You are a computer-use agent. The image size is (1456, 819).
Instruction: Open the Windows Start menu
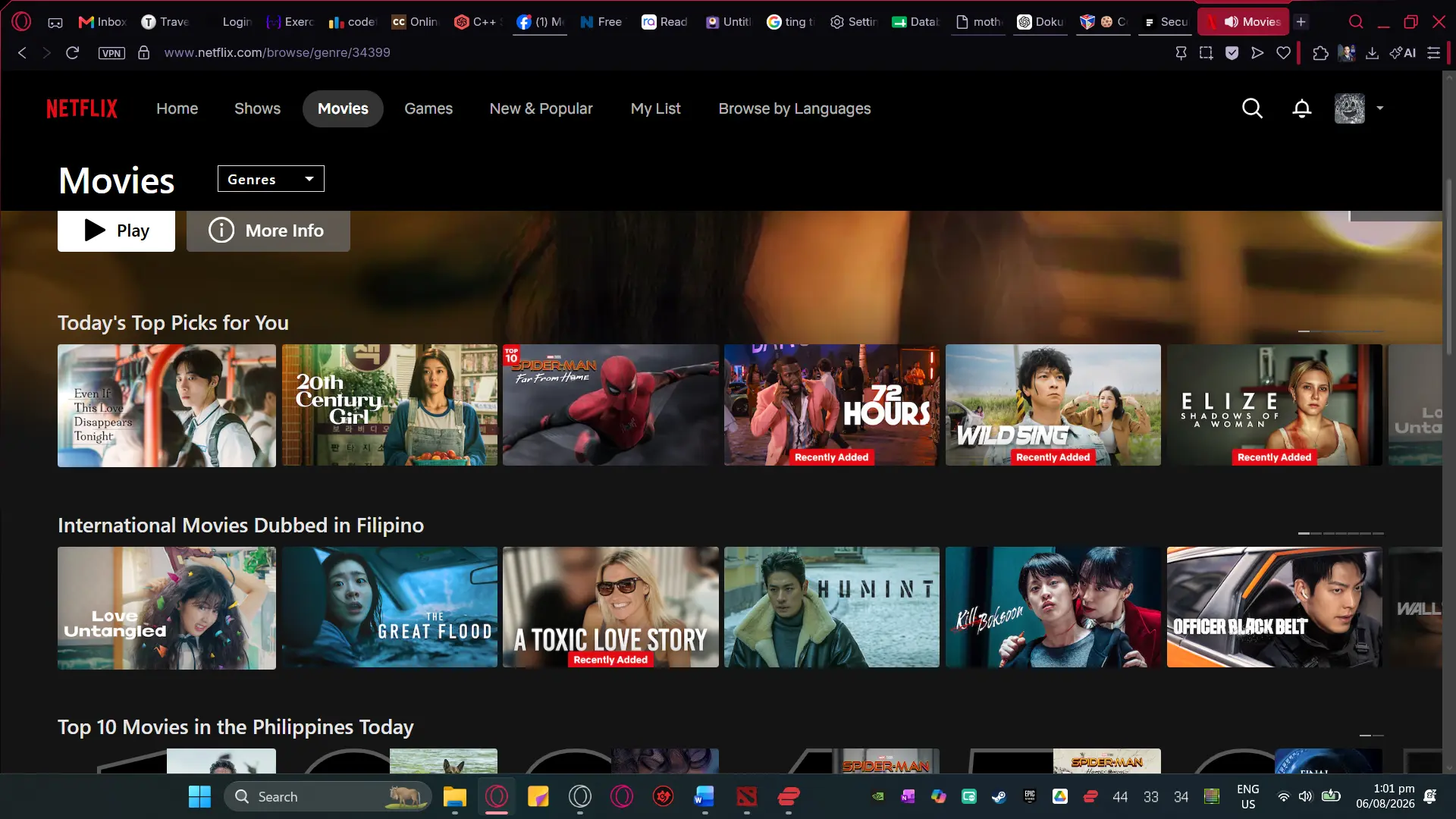pyautogui.click(x=199, y=796)
